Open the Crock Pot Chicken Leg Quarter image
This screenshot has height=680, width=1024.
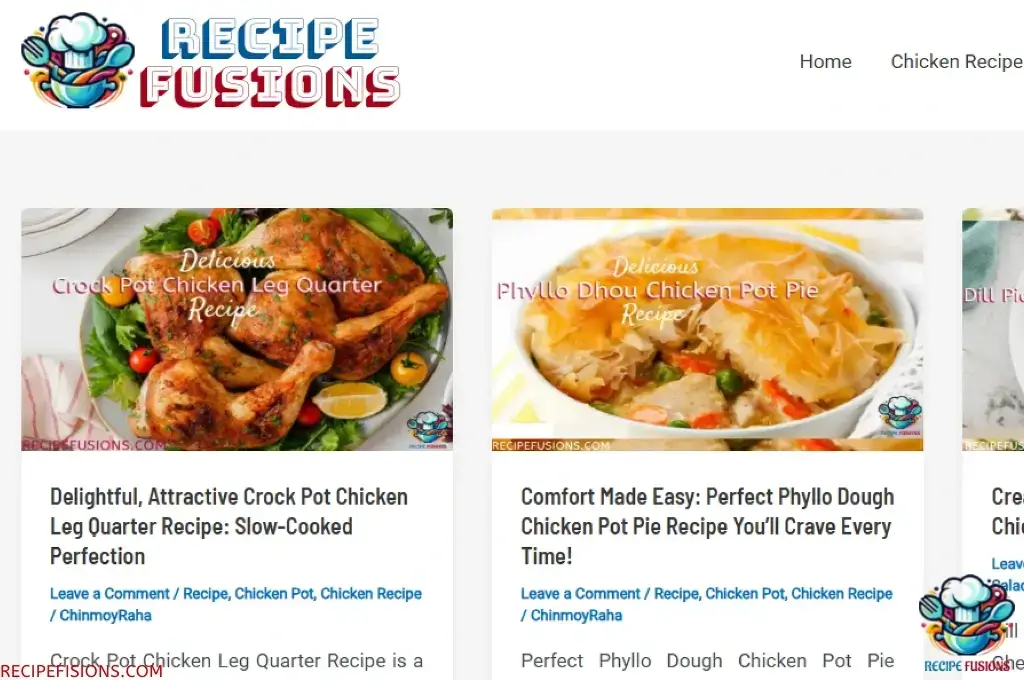[x=237, y=329]
